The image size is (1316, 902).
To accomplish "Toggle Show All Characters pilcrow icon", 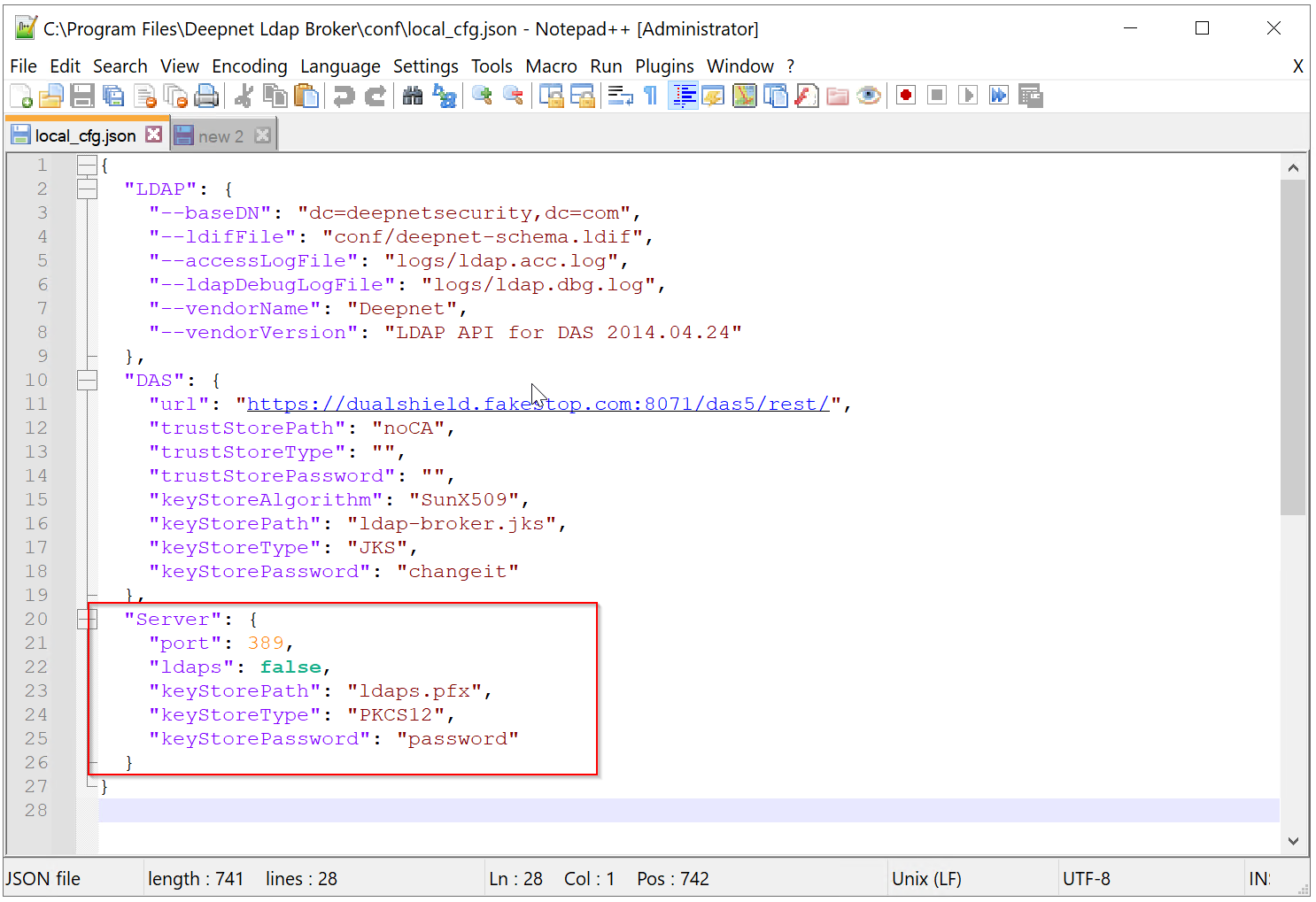I will (651, 96).
